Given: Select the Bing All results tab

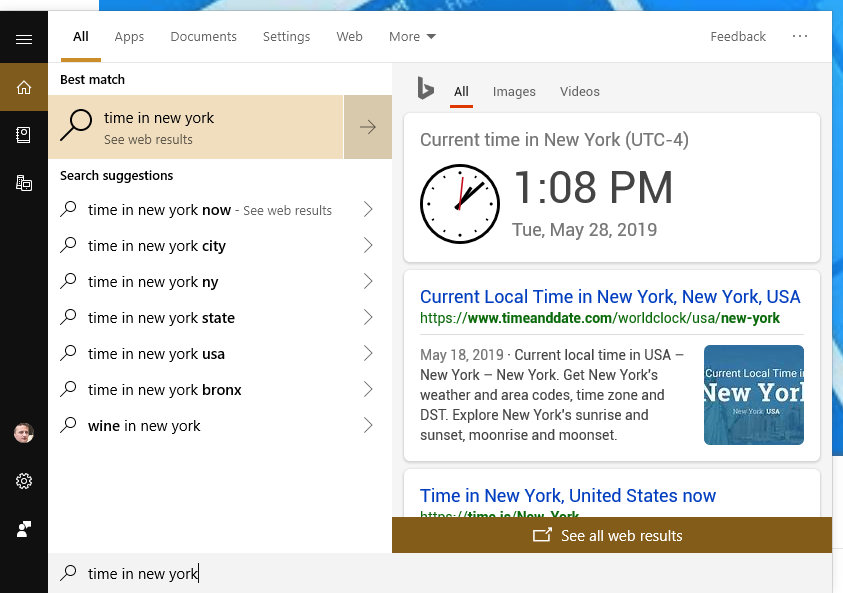Looking at the screenshot, I should click(x=461, y=91).
